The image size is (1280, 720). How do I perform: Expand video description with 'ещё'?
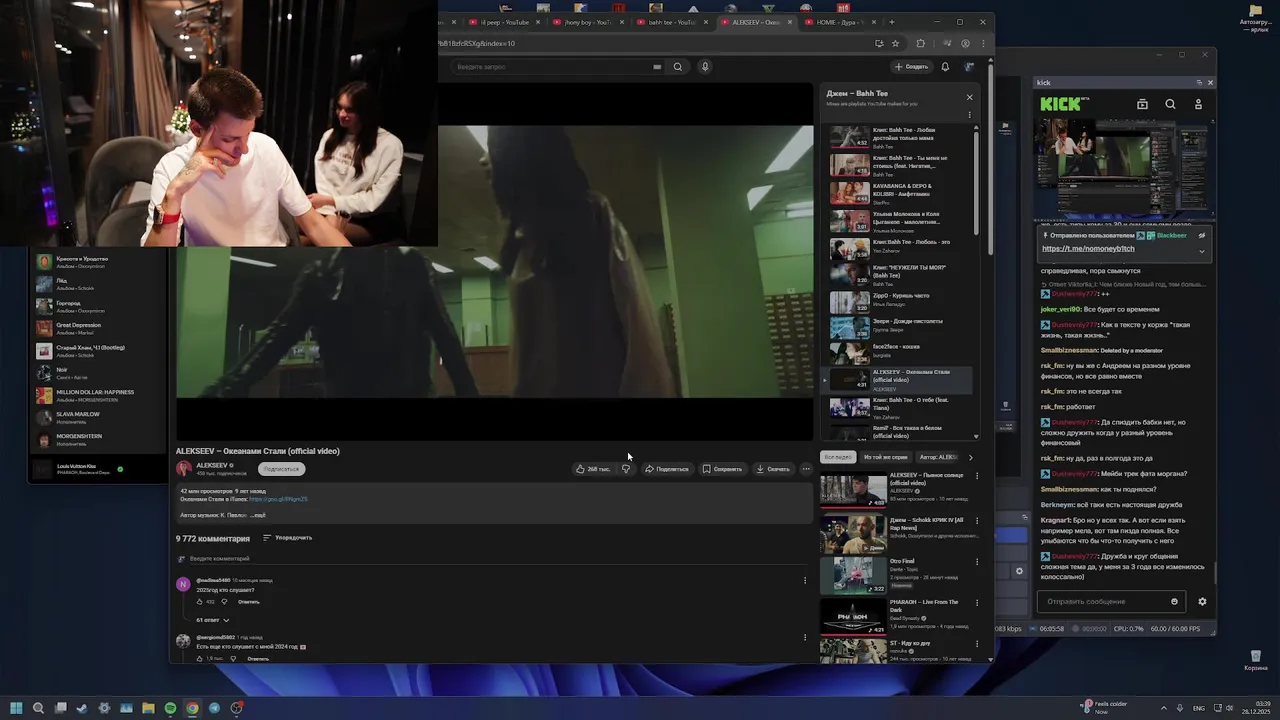pos(258,515)
